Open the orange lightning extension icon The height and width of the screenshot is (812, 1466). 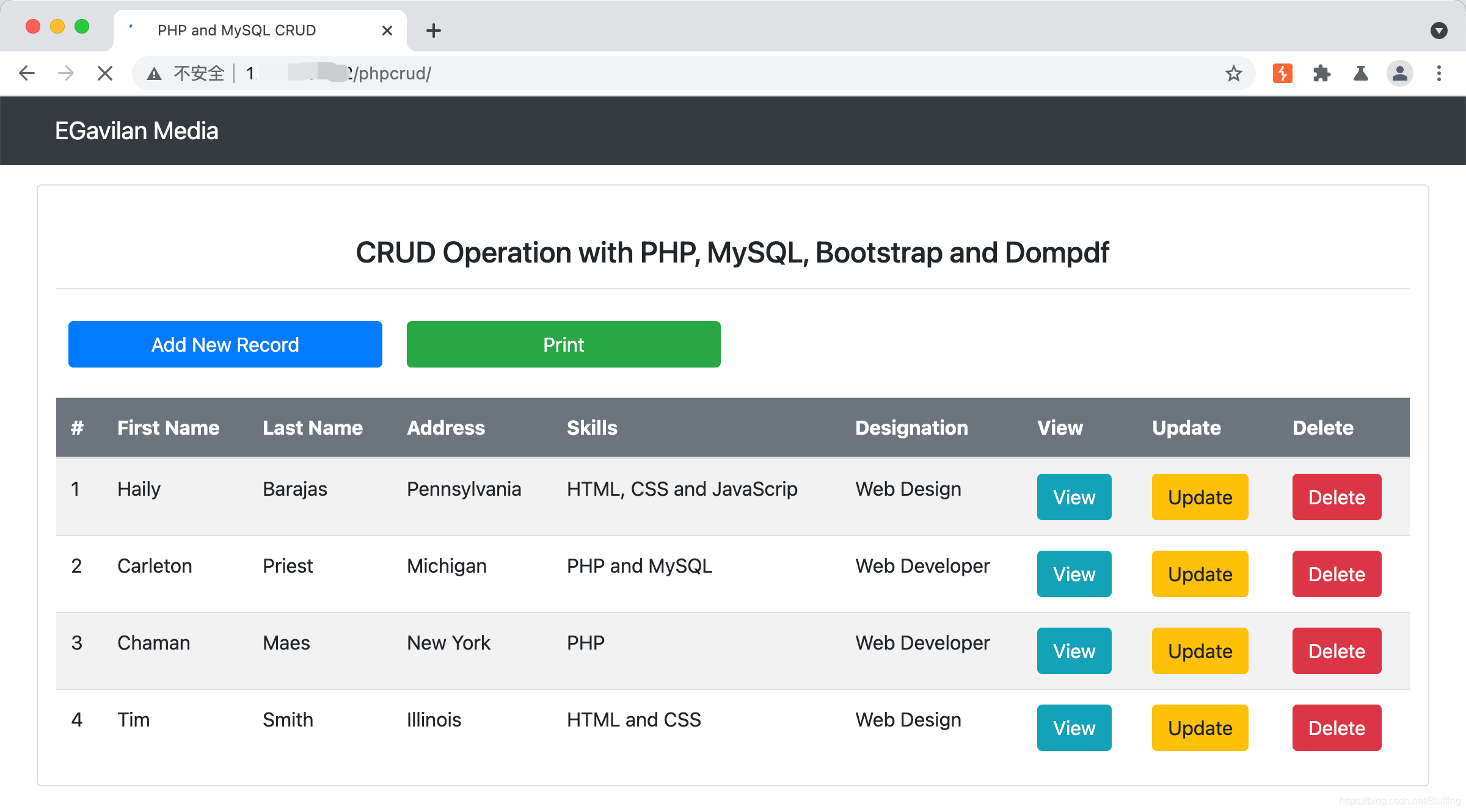pyautogui.click(x=1282, y=73)
